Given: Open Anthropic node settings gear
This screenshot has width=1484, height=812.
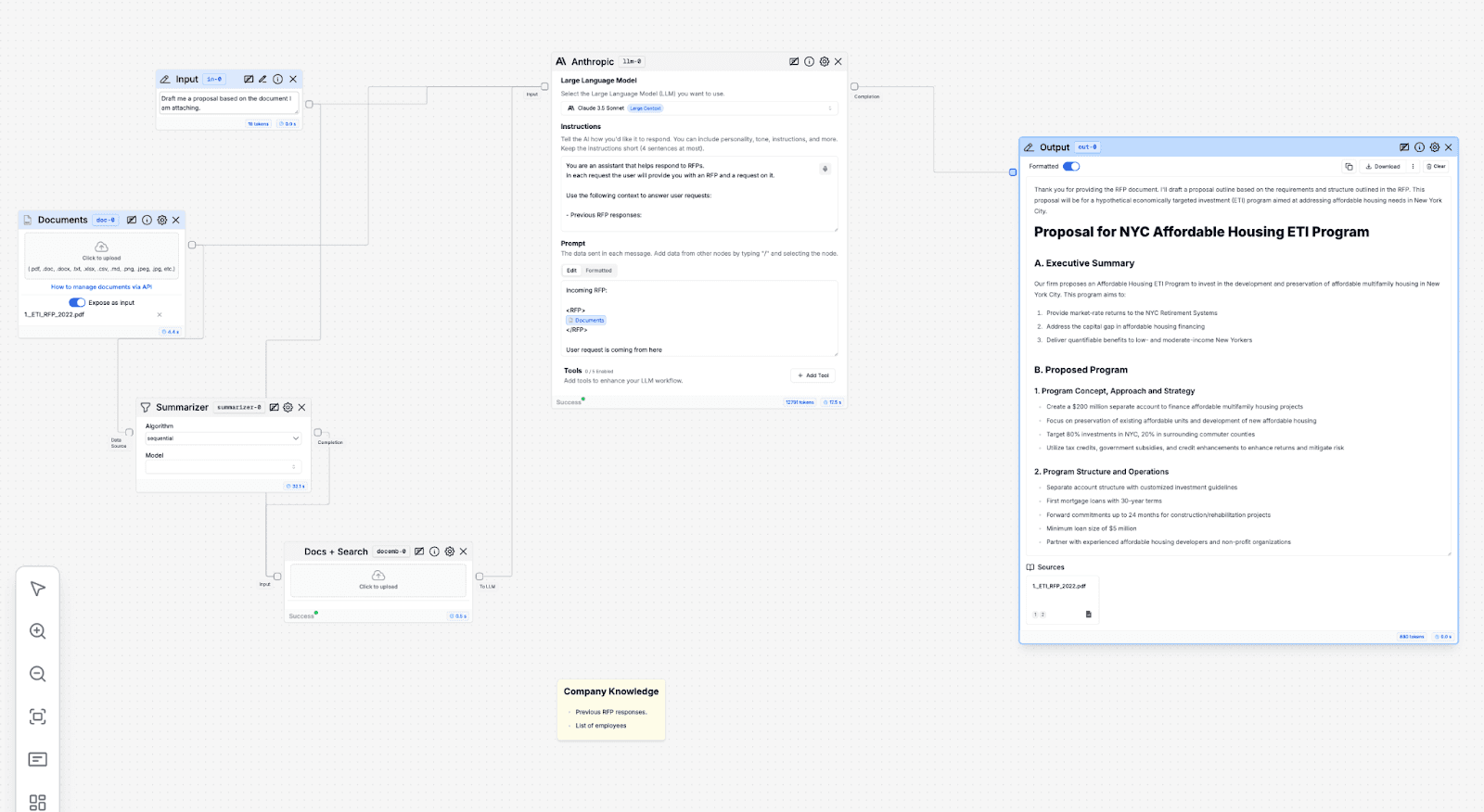Looking at the screenshot, I should point(825,61).
